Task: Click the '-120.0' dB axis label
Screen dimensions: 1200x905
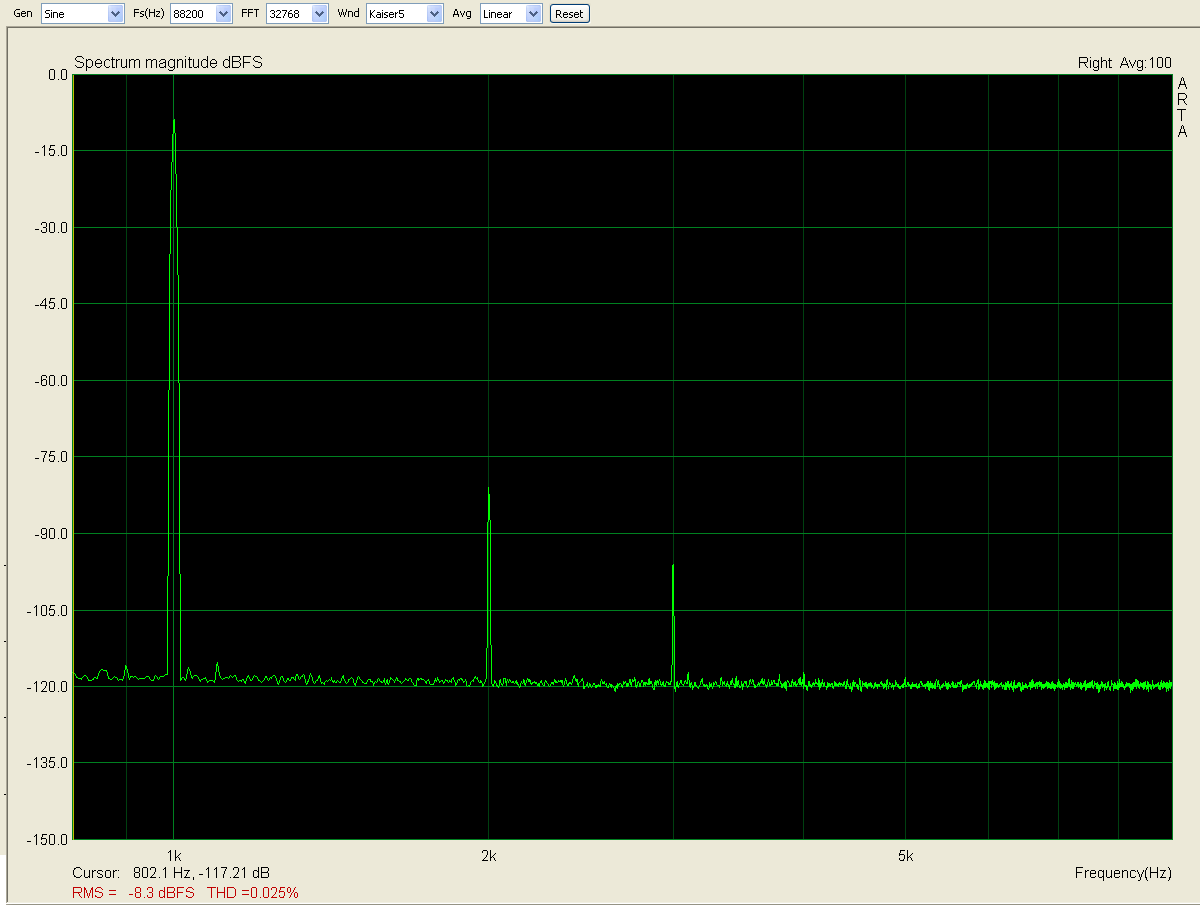Action: pos(48,687)
